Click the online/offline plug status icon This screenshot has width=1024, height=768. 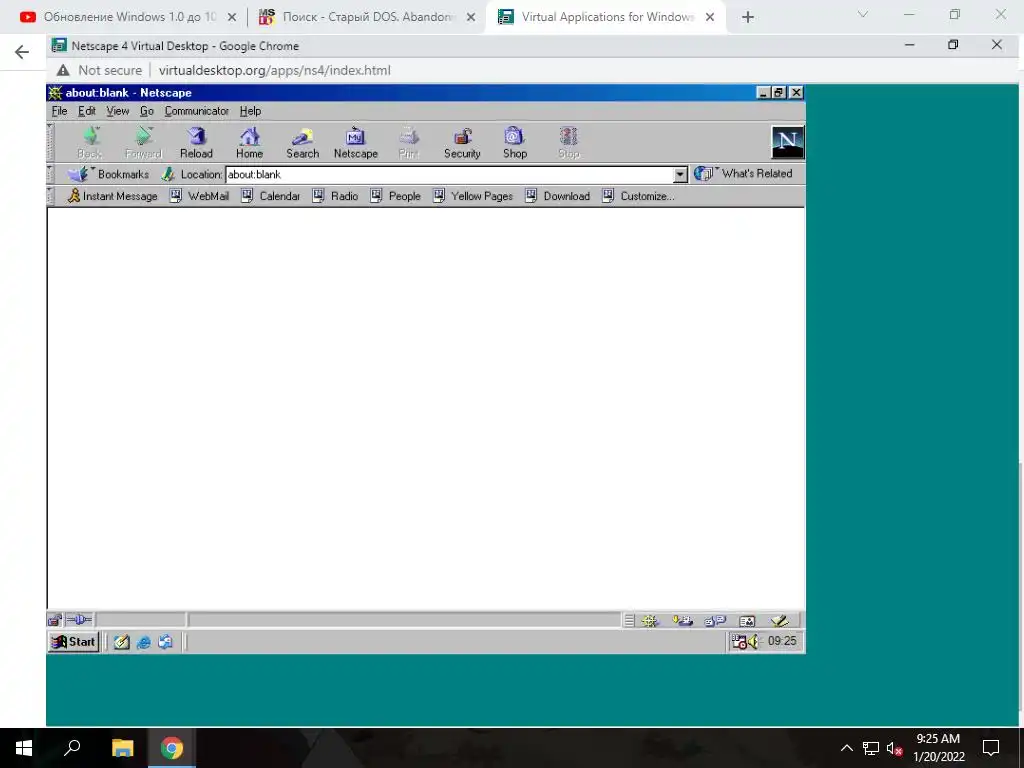[80, 620]
